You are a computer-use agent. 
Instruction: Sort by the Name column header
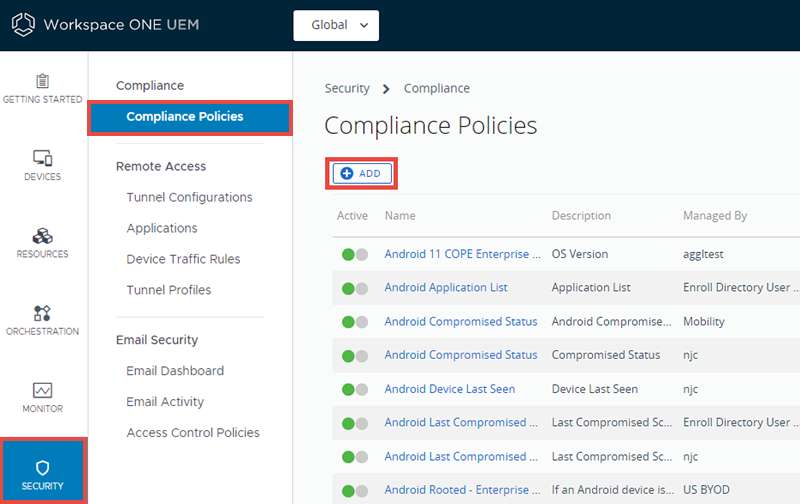click(x=400, y=216)
